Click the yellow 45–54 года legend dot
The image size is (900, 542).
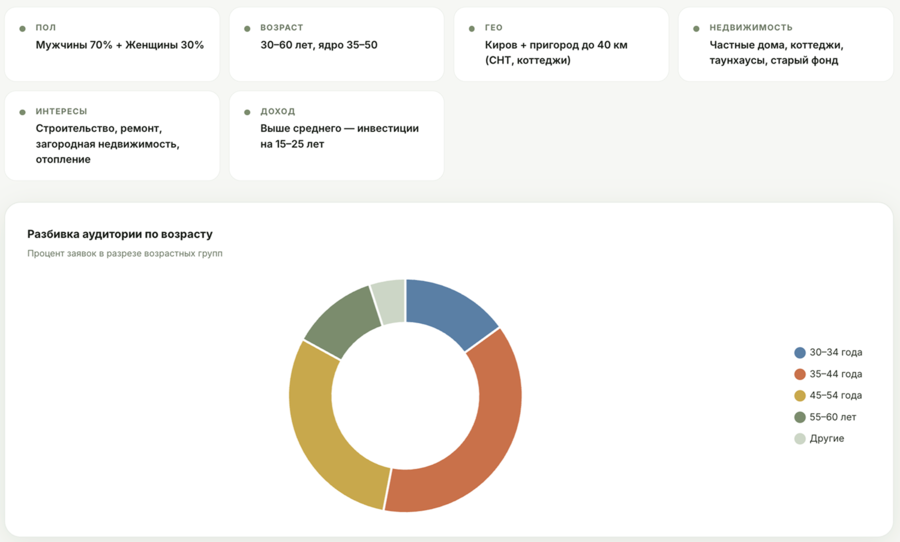point(800,396)
